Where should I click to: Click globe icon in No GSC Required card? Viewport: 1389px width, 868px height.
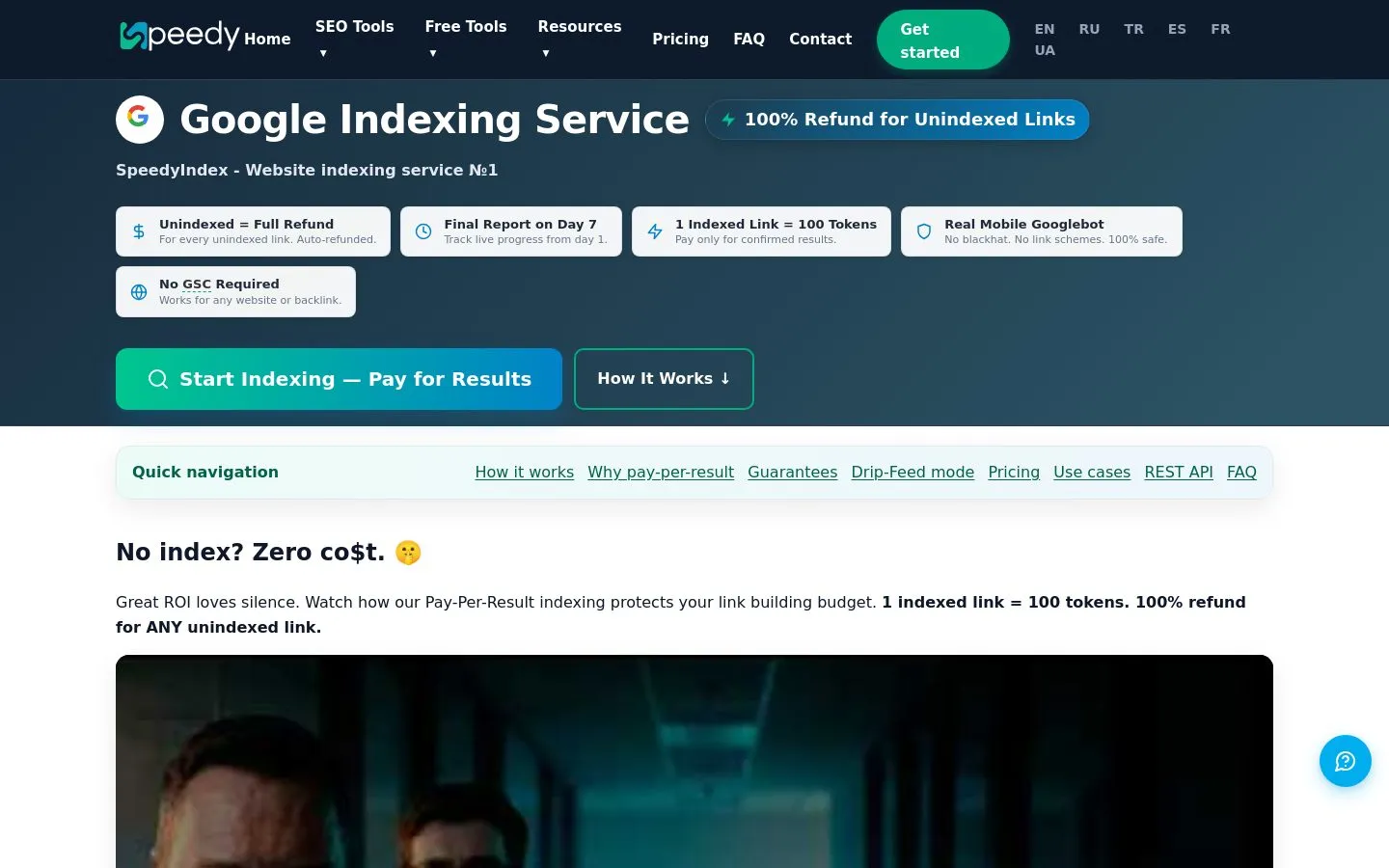click(139, 292)
